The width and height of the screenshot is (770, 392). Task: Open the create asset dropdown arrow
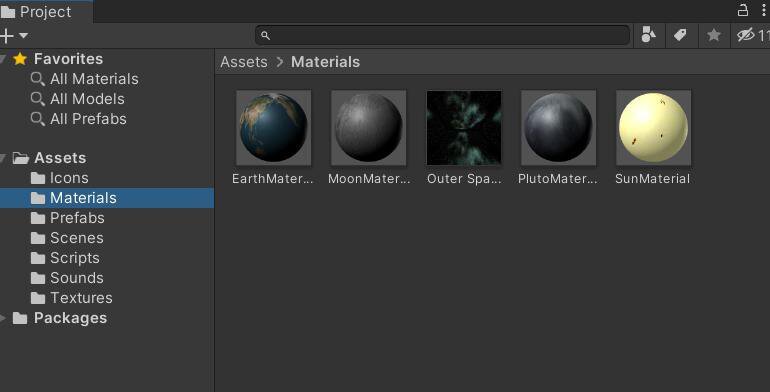tap(24, 36)
